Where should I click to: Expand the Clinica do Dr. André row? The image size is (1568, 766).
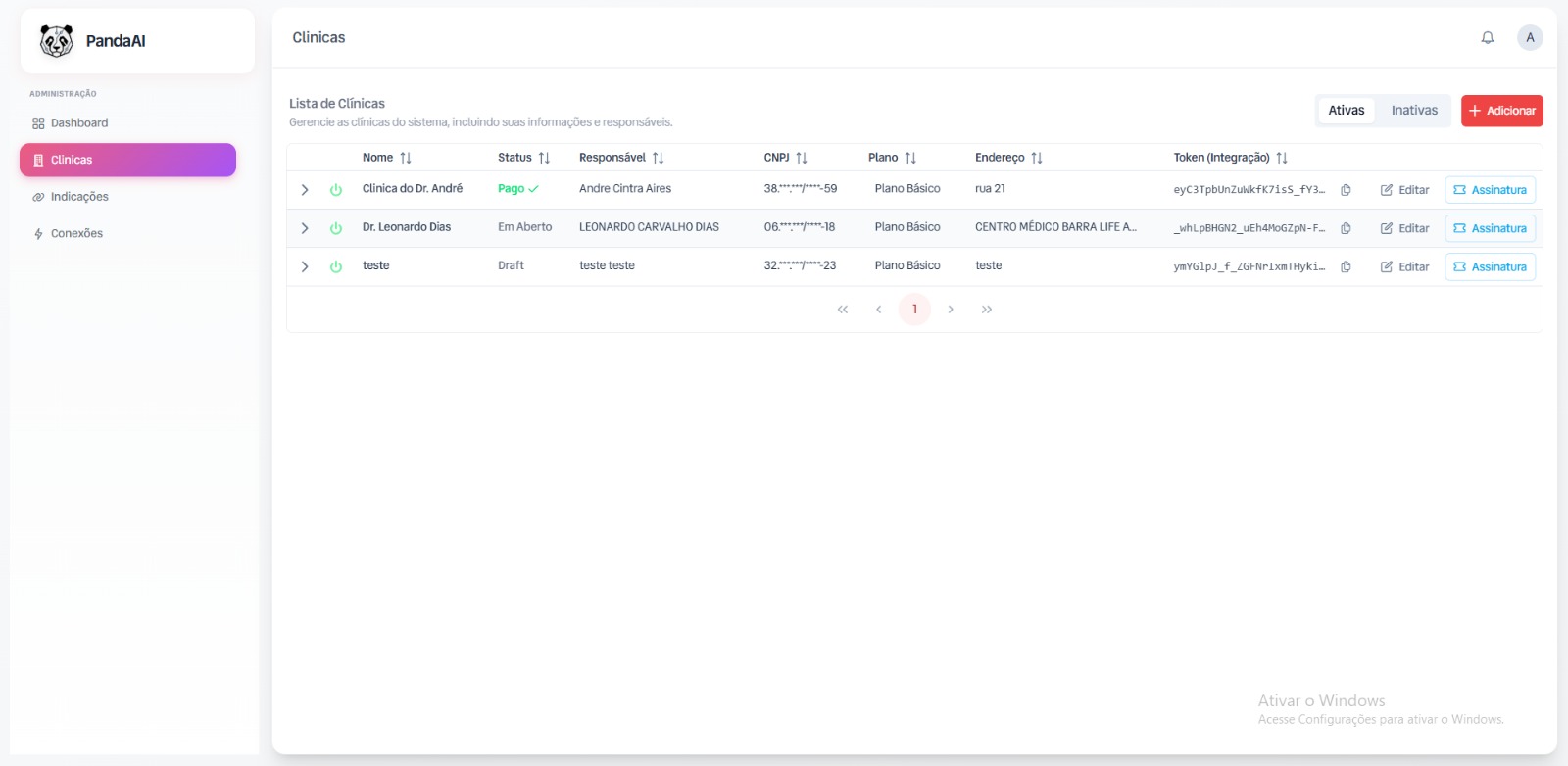[x=305, y=190]
